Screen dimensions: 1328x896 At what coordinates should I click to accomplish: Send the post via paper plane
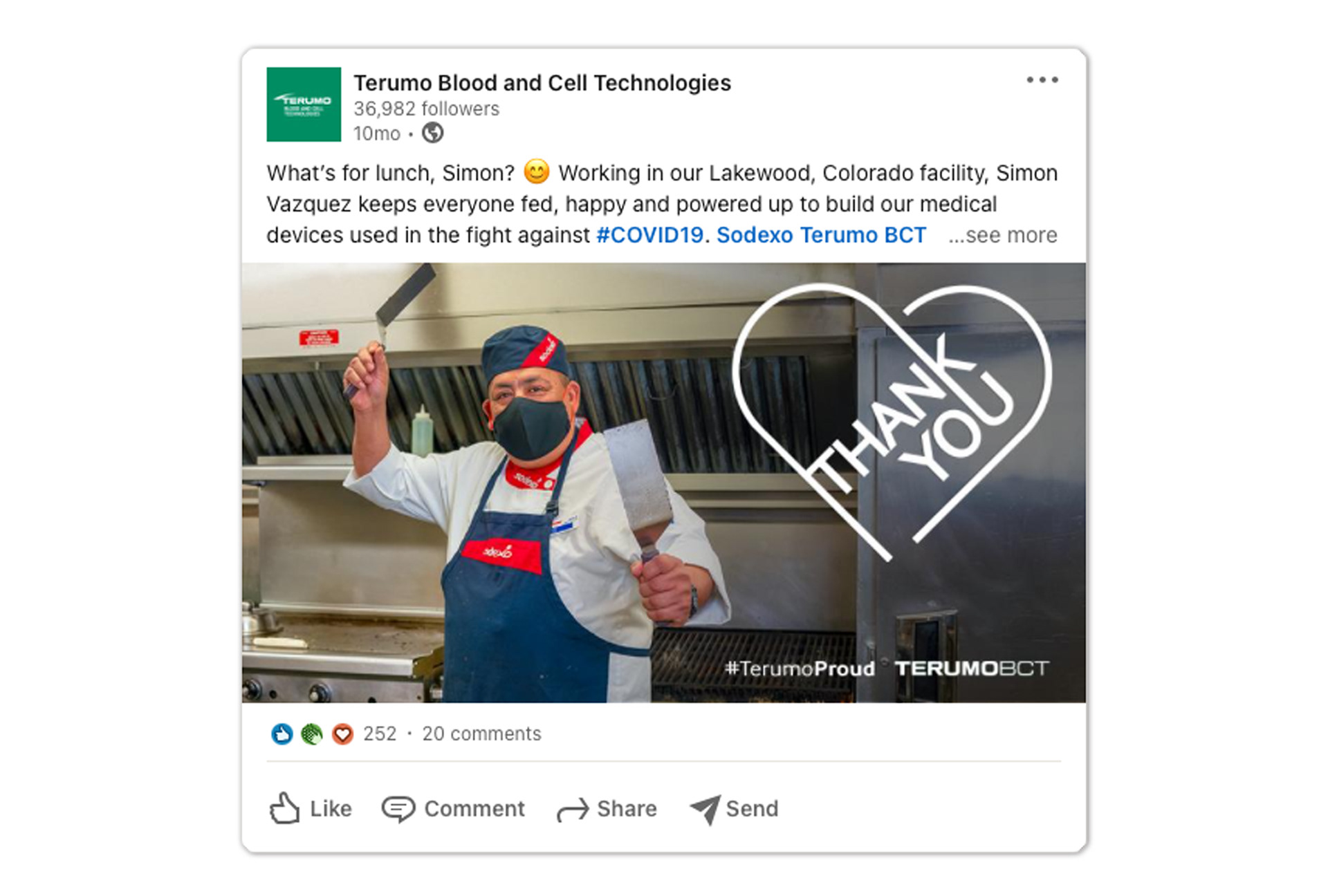pyautogui.click(x=735, y=808)
